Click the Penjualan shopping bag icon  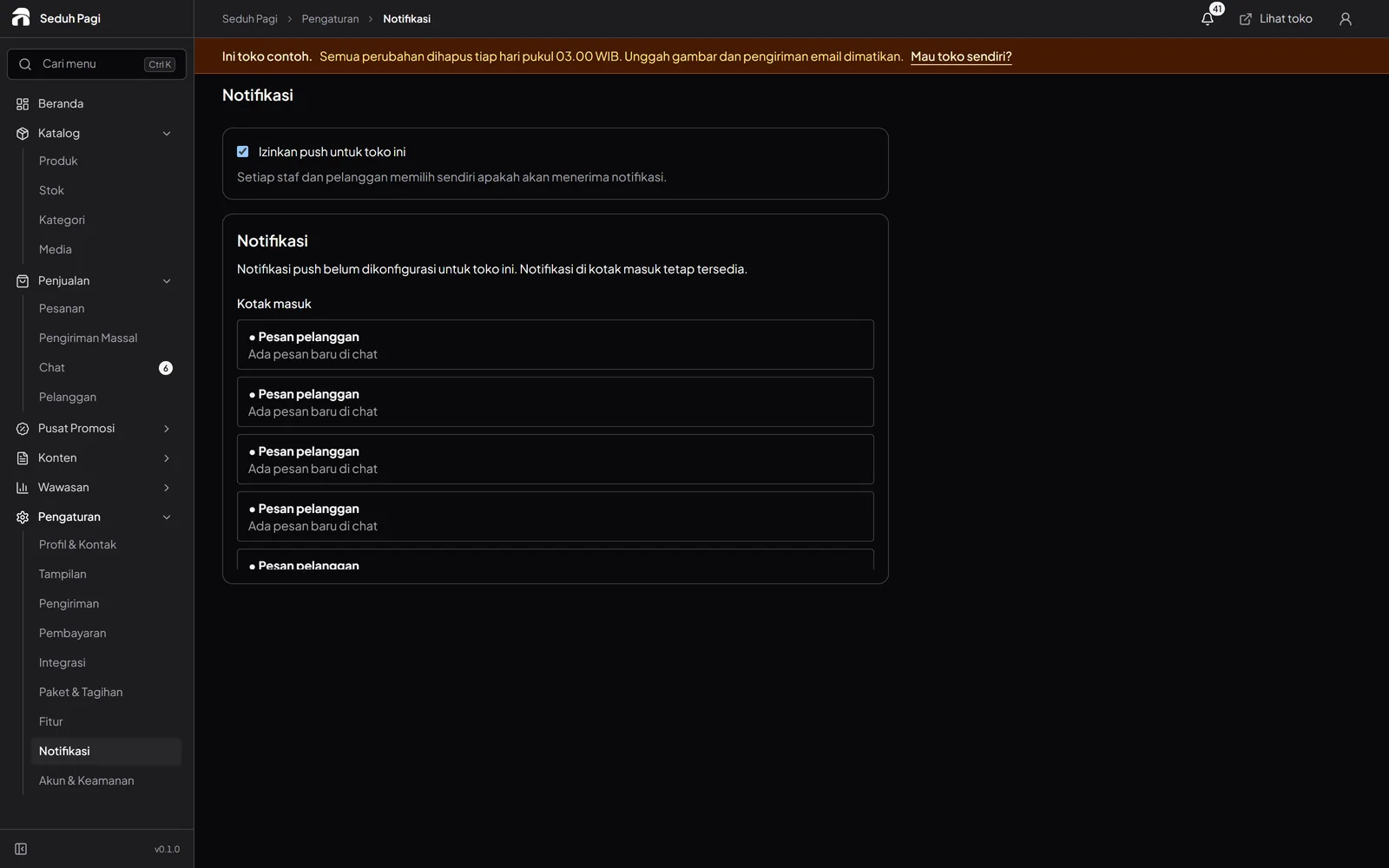point(23,281)
